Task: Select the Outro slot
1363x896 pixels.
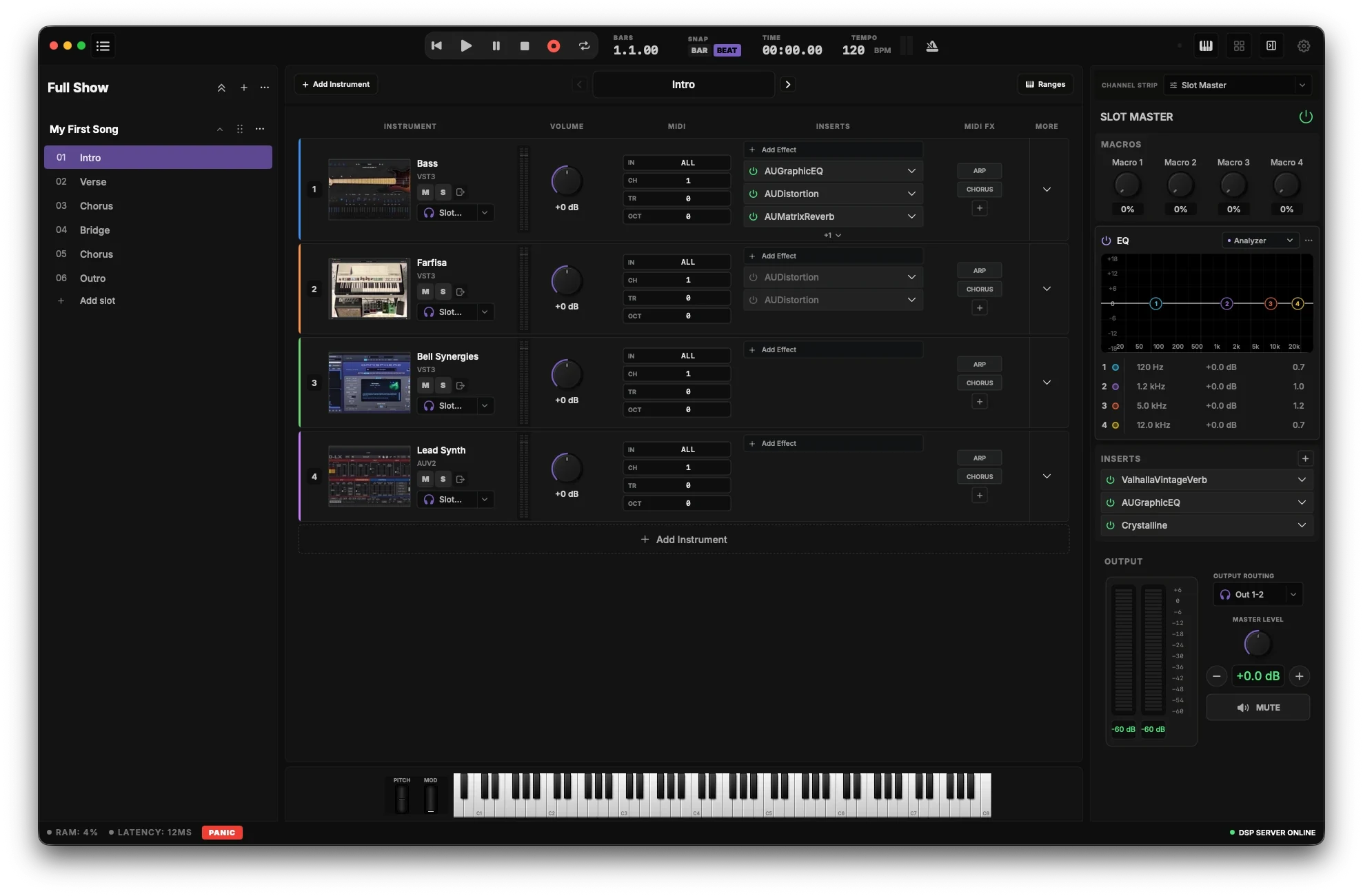Action: tap(159, 278)
